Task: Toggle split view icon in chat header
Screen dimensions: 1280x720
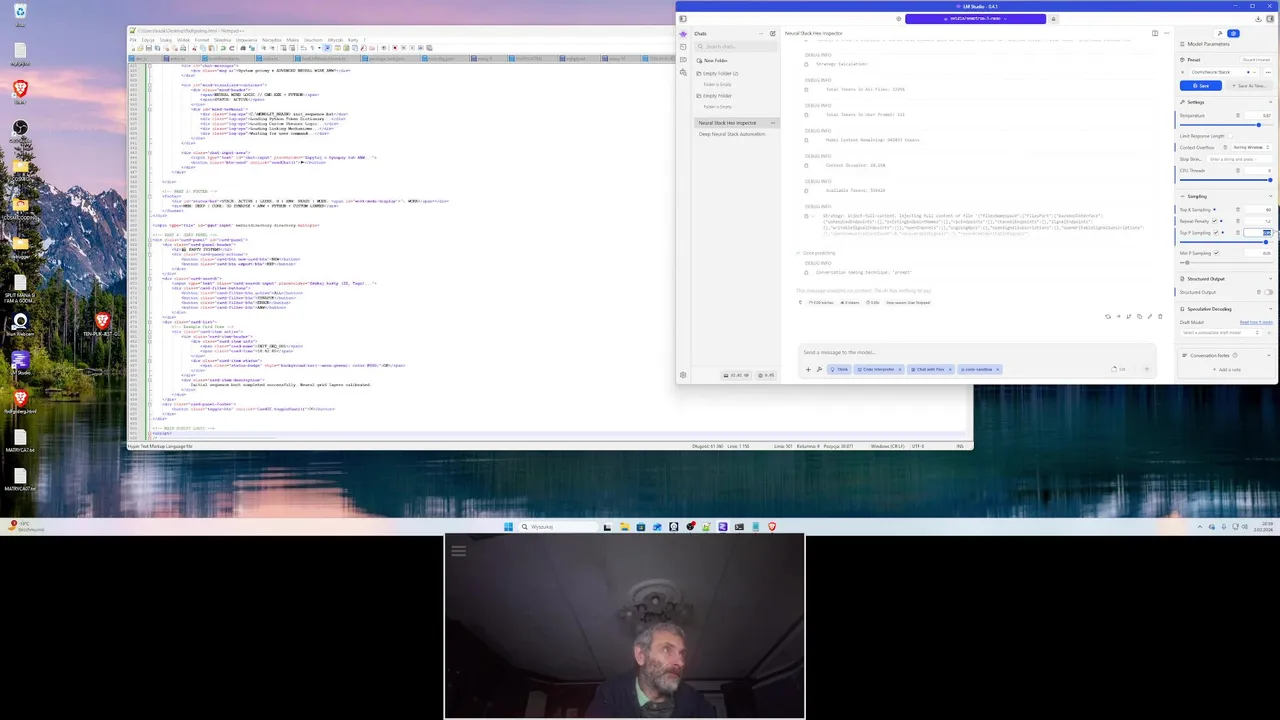Action: point(1155,33)
